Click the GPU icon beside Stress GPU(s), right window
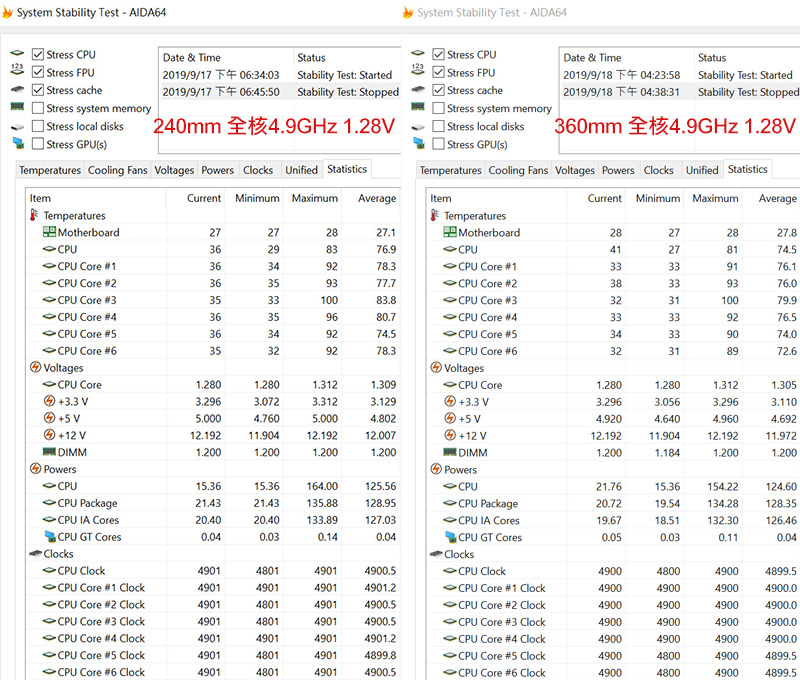This screenshot has width=800, height=680. (x=419, y=143)
